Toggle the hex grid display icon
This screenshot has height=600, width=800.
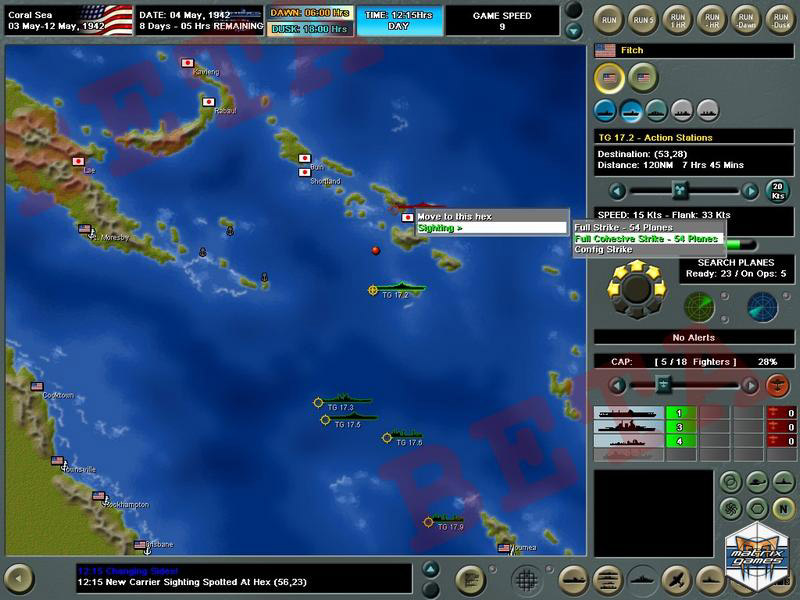pyautogui.click(x=526, y=579)
